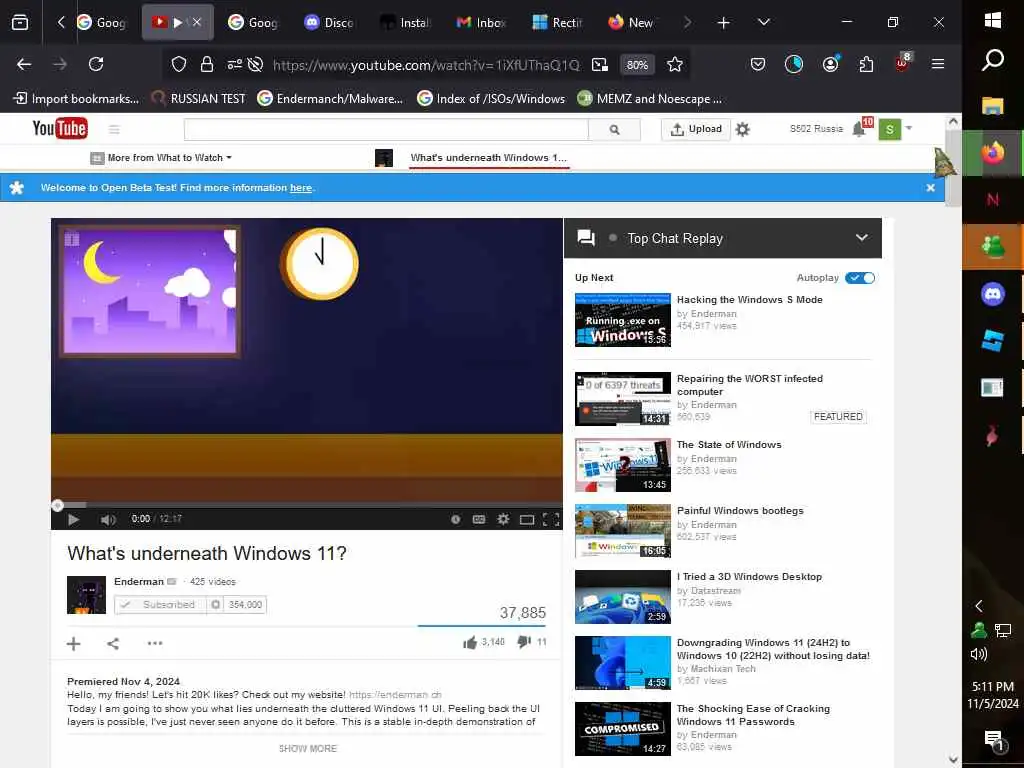Open Painful Windows bootlegs thumbnail
This screenshot has height=768, width=1024.
click(622, 531)
